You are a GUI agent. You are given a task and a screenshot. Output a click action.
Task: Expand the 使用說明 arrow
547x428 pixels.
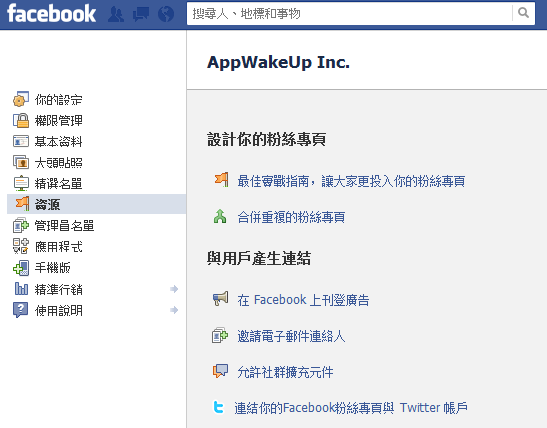tap(174, 310)
